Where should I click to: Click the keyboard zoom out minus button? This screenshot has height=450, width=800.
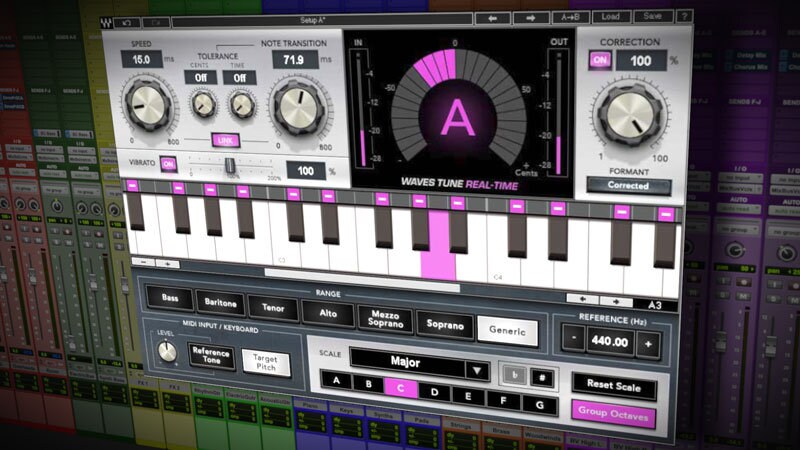pos(144,262)
